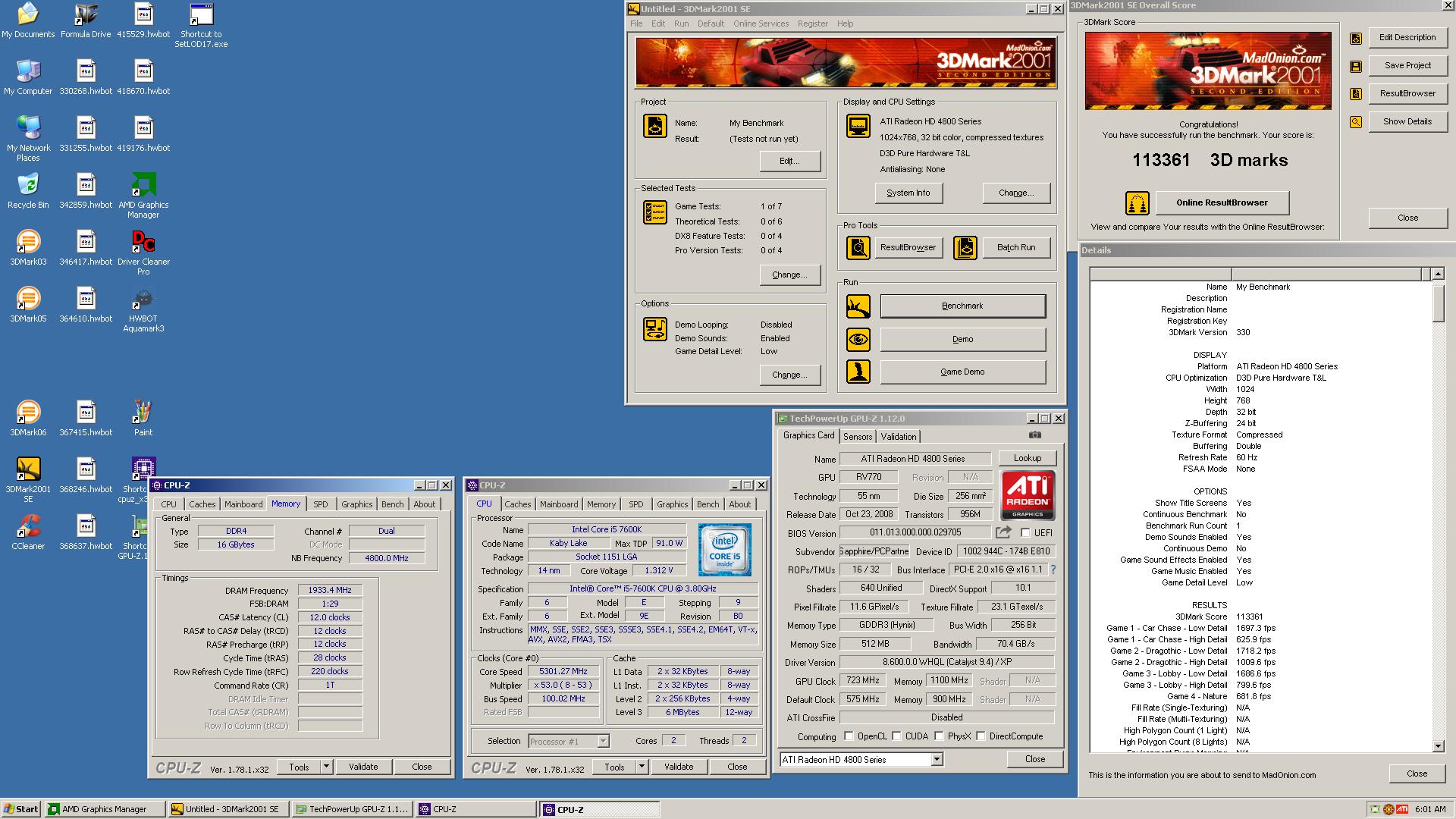This screenshot has height=819, width=1456.
Task: Switch to SPD tab in CPU-Z Memory window
Action: point(321,504)
